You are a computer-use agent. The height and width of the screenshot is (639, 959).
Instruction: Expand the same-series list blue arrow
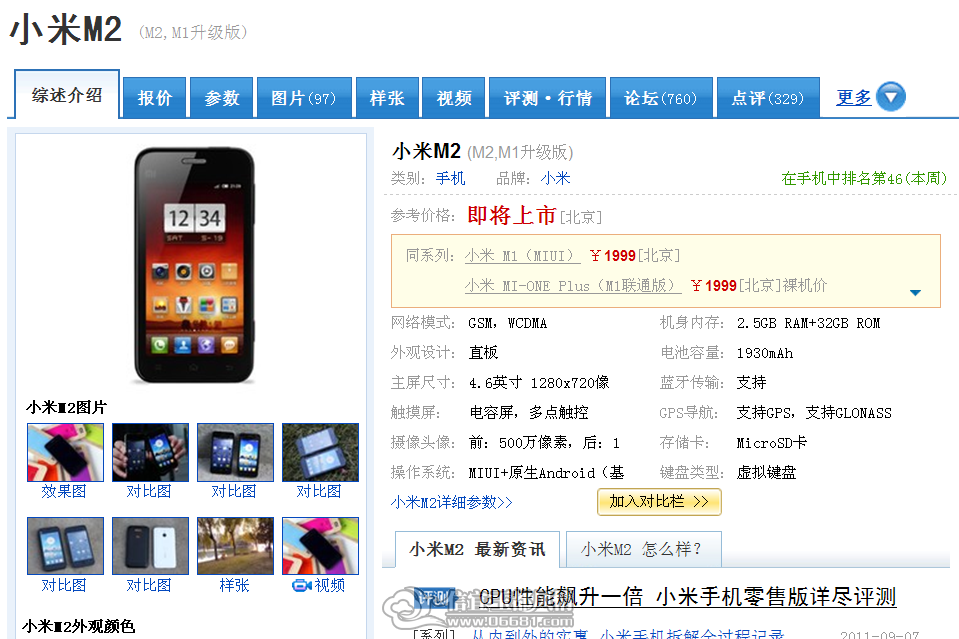pyautogui.click(x=915, y=292)
